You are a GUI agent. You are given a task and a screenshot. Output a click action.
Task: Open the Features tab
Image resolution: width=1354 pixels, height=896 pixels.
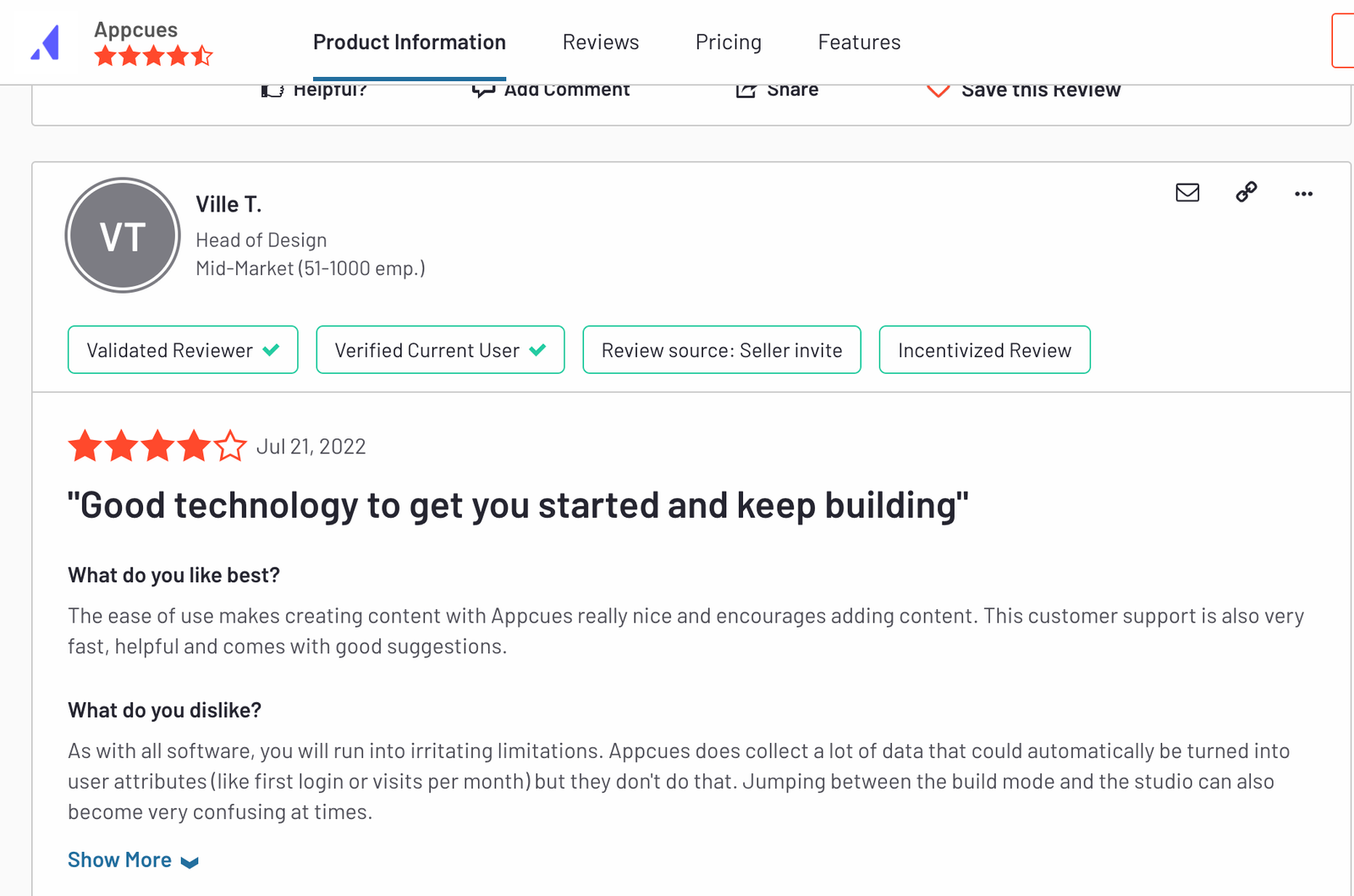pos(859,42)
